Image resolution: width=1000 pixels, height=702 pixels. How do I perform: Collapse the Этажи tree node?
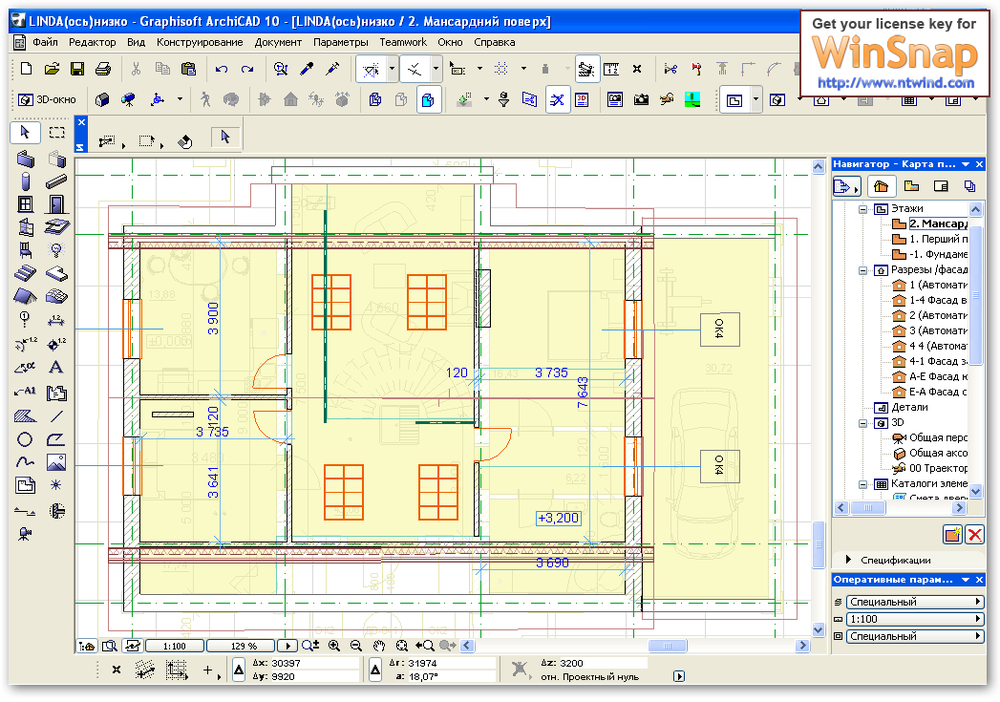860,209
